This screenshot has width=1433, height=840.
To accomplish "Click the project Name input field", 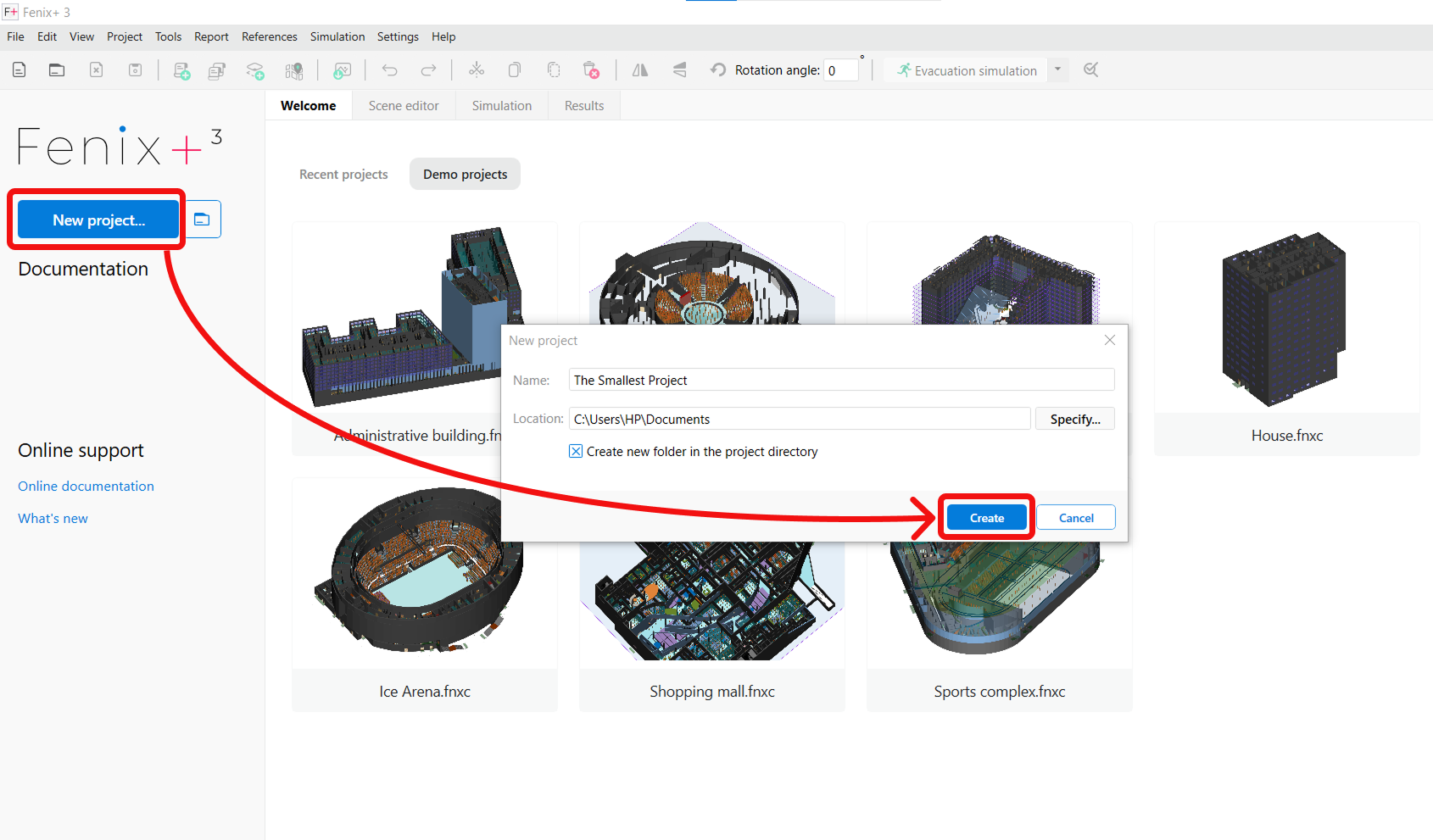I will coord(840,381).
